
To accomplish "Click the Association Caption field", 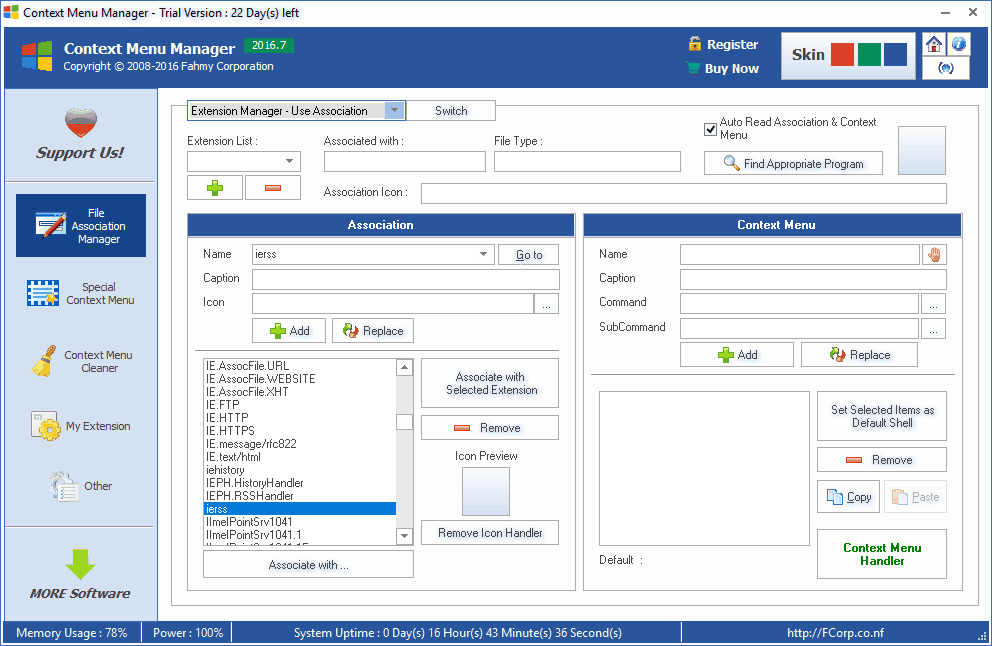I will pyautogui.click(x=406, y=279).
